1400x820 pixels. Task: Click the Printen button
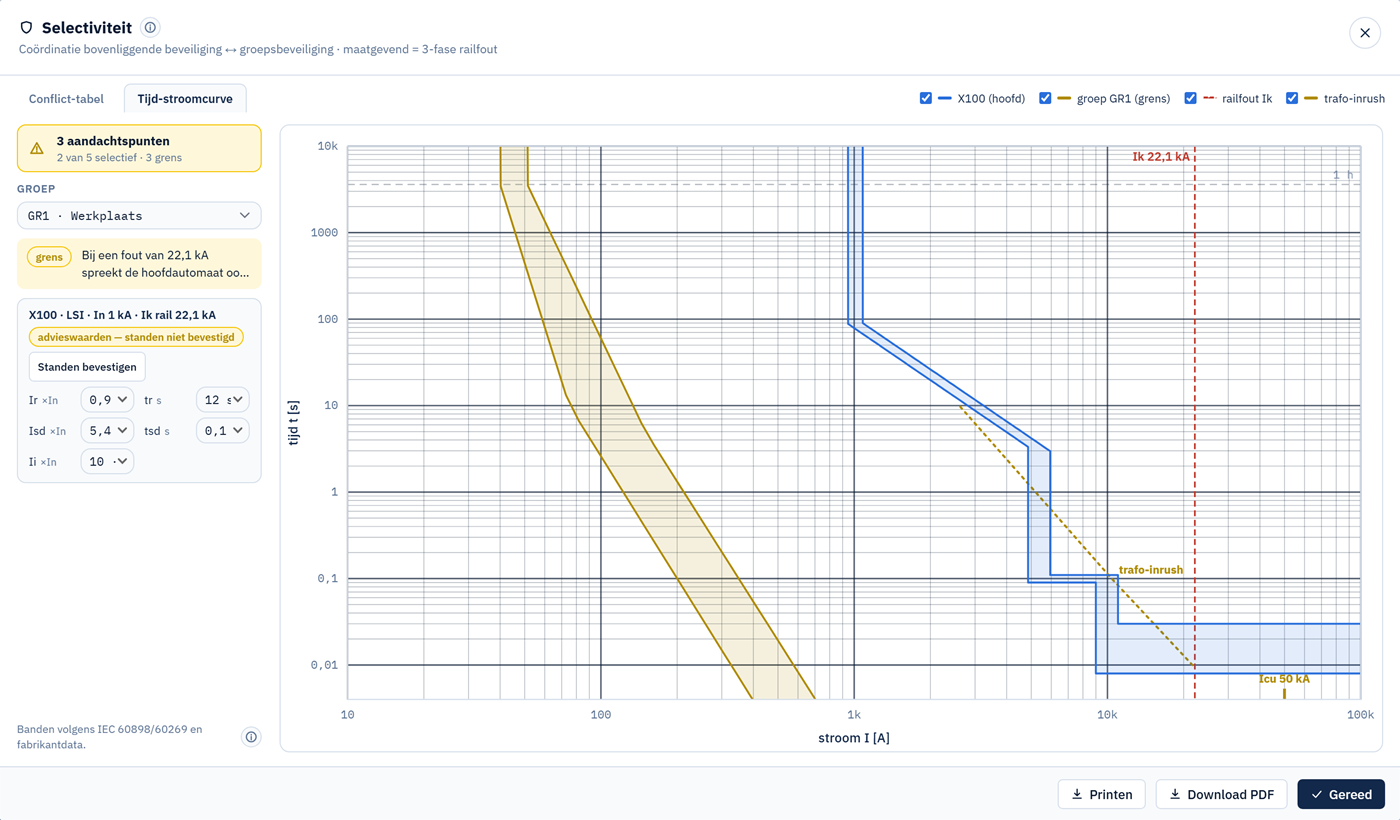point(1101,794)
